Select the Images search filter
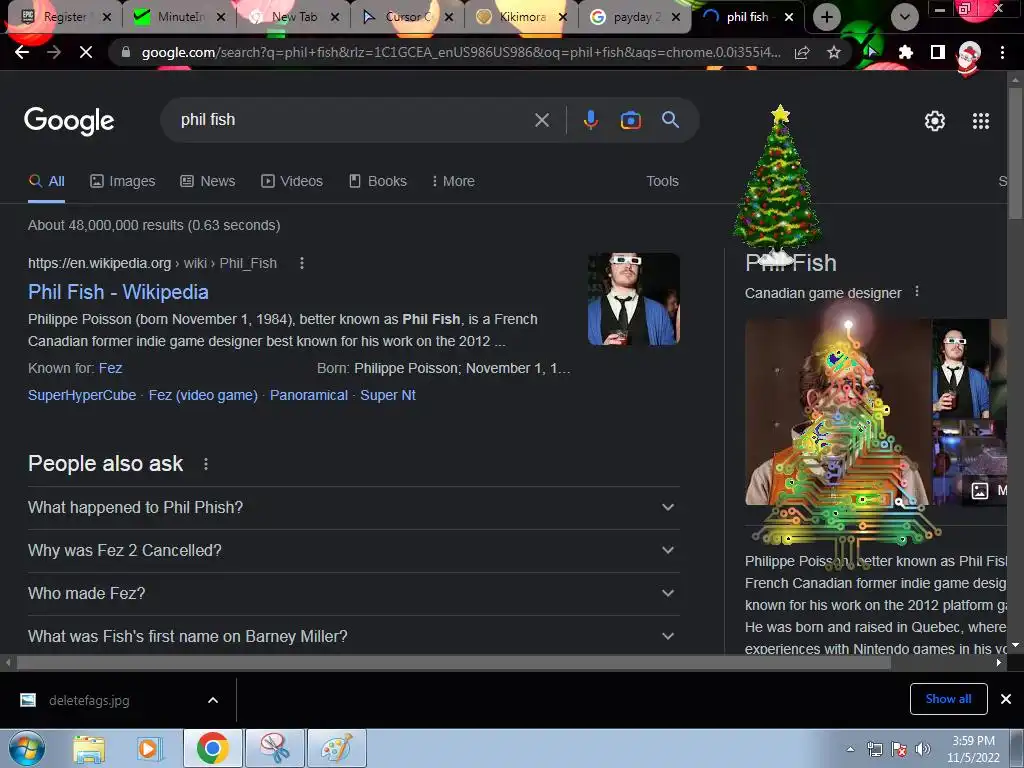 coord(123,182)
